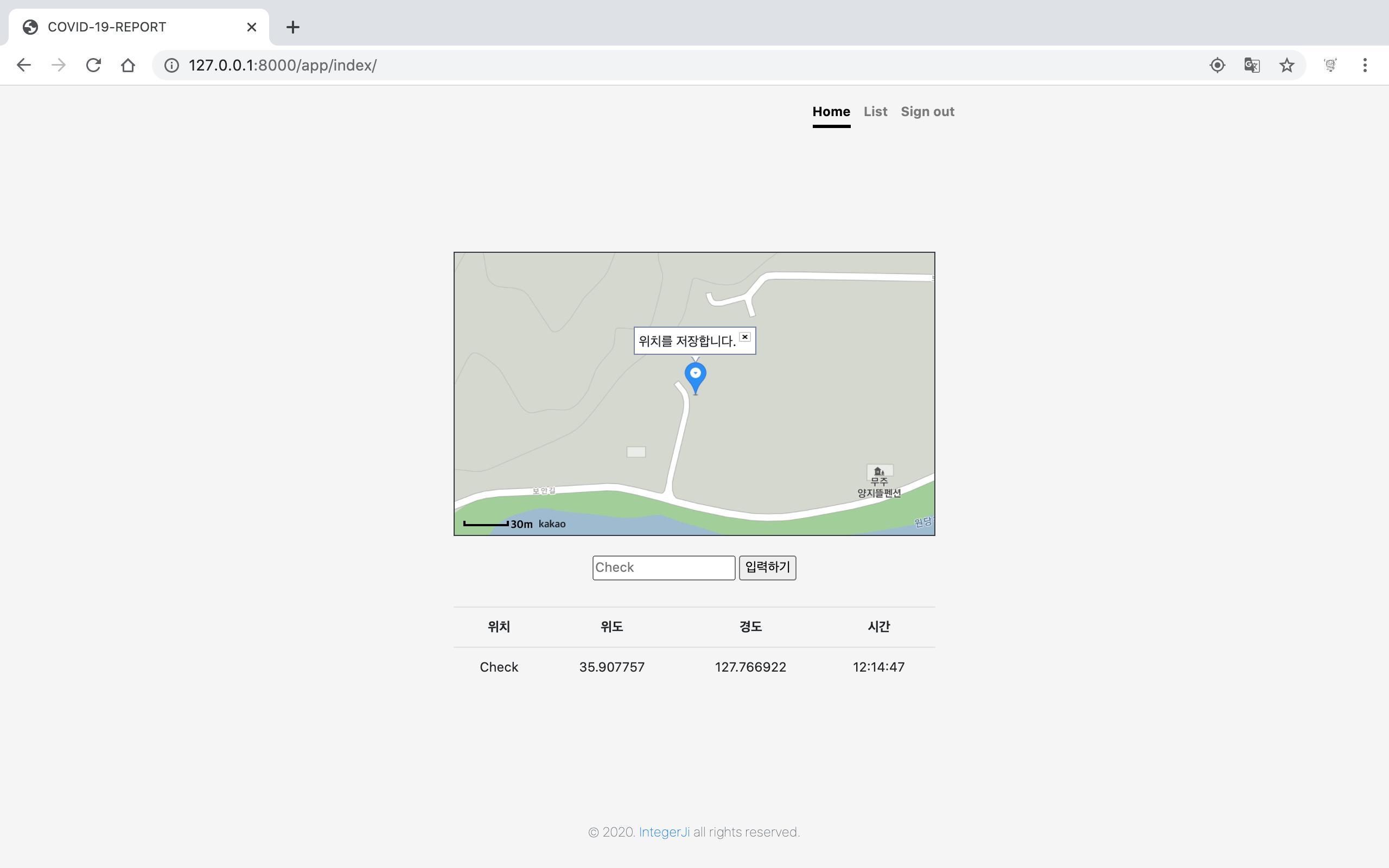Click the browser forward arrow
This screenshot has width=1389, height=868.
pyautogui.click(x=59, y=65)
